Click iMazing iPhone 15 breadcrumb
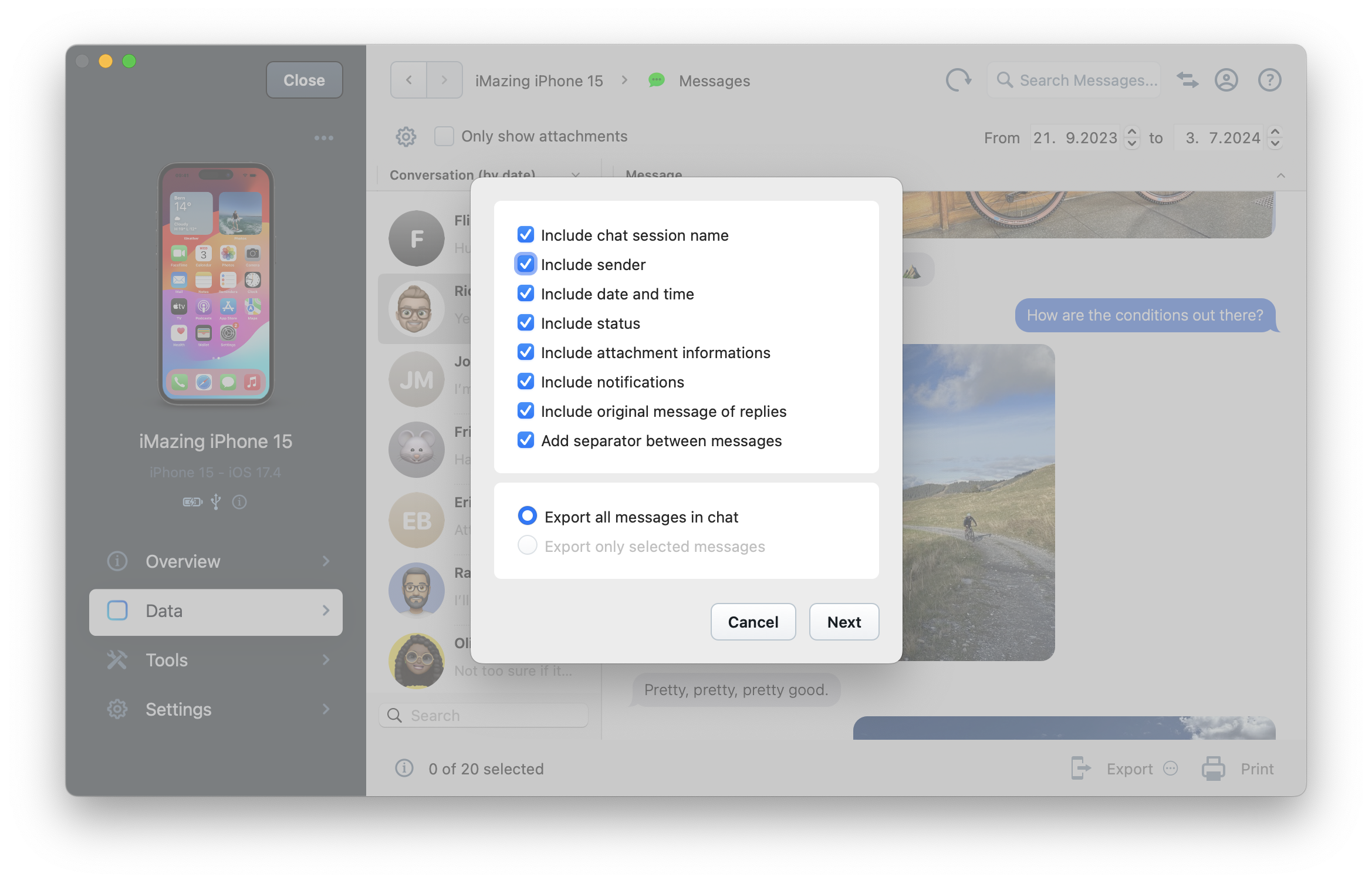 [539, 81]
